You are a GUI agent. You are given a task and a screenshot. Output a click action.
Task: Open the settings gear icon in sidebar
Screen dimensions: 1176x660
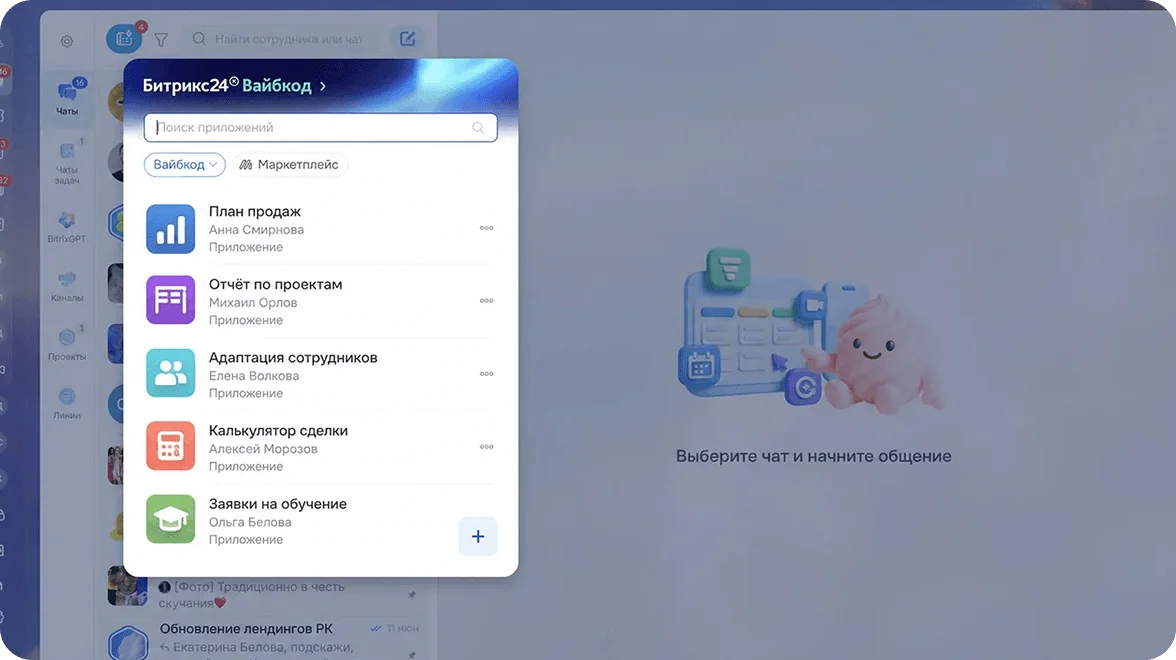(x=67, y=41)
